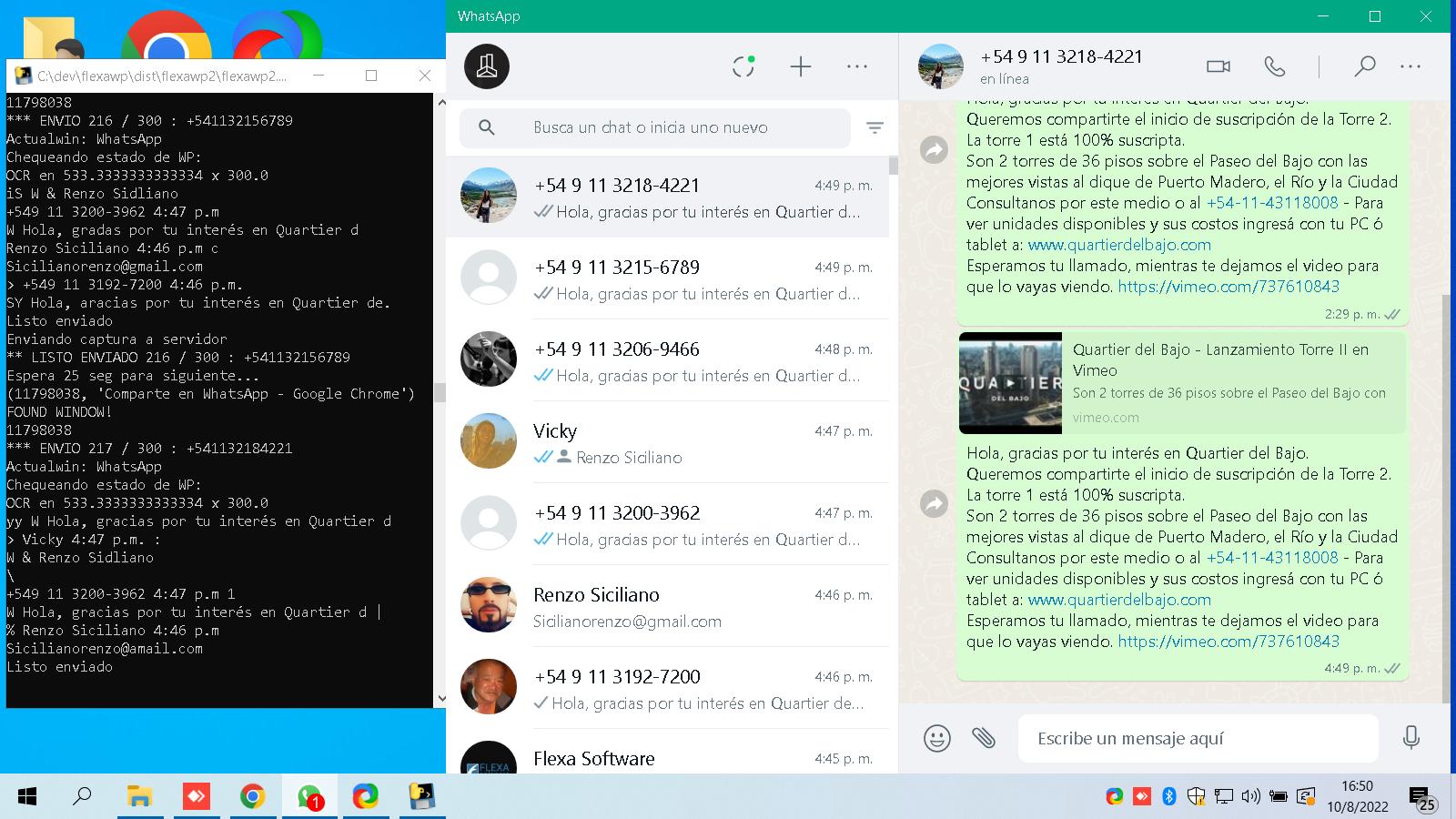Start a voice call with phone icon

[1275, 66]
